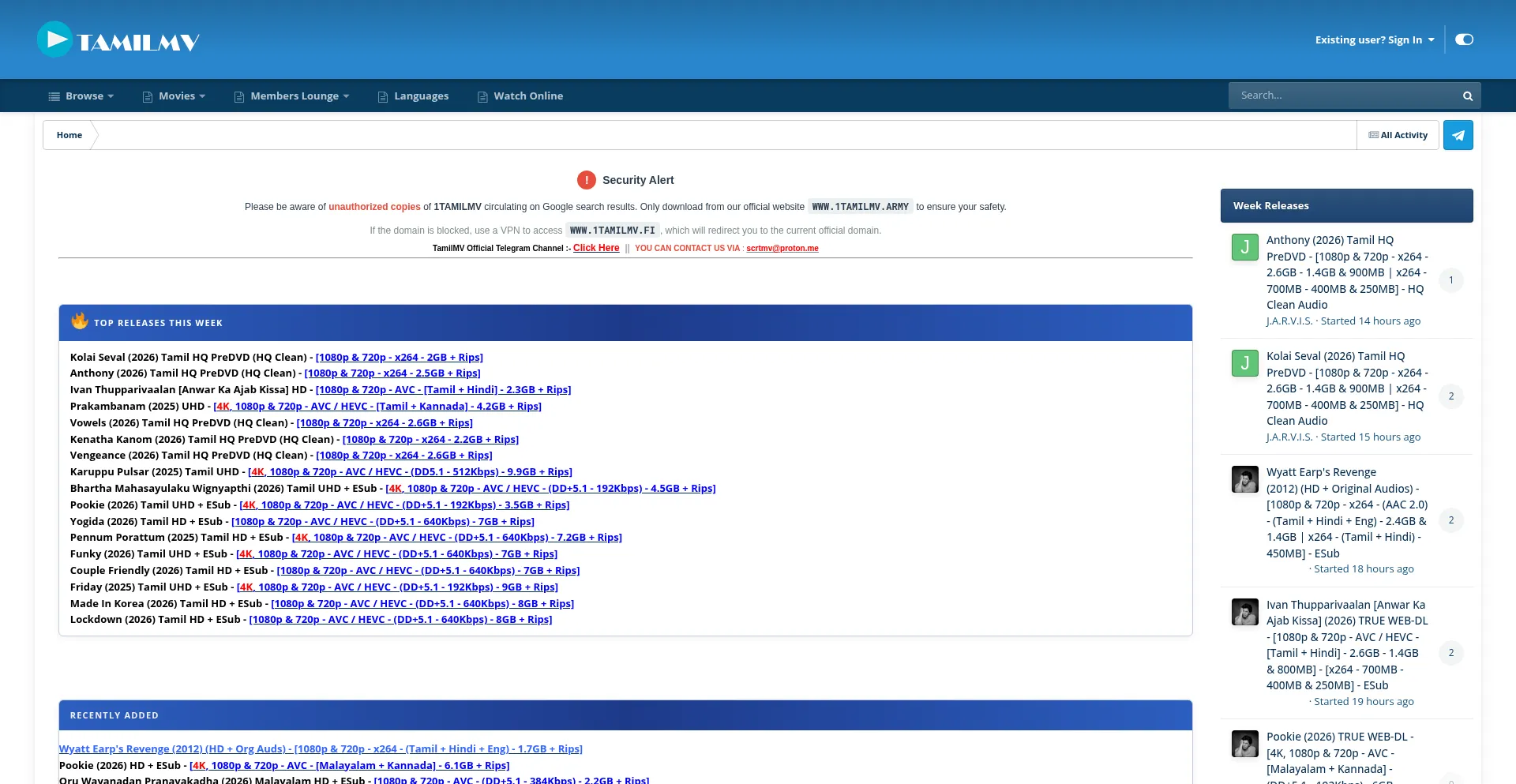1516x784 pixels.
Task: Open Wyatt Earp's Revenge (2012) sidebar topic
Action: coord(1347,513)
